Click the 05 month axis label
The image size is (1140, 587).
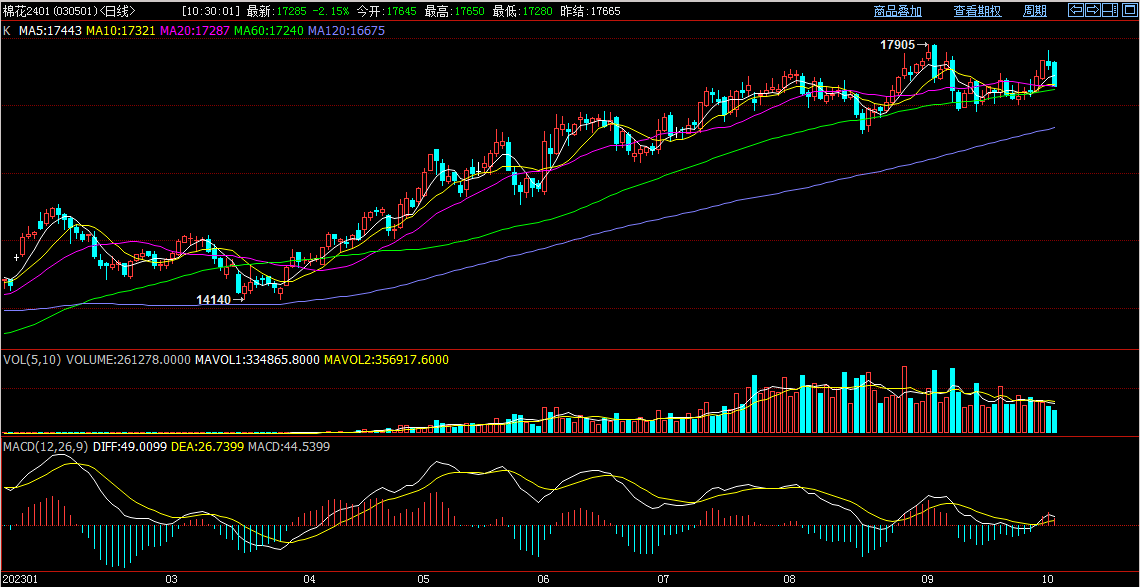coord(424,580)
